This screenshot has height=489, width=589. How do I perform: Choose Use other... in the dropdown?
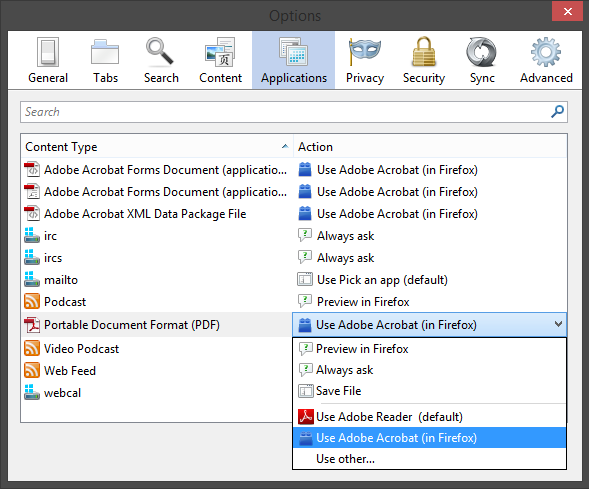[429, 459]
